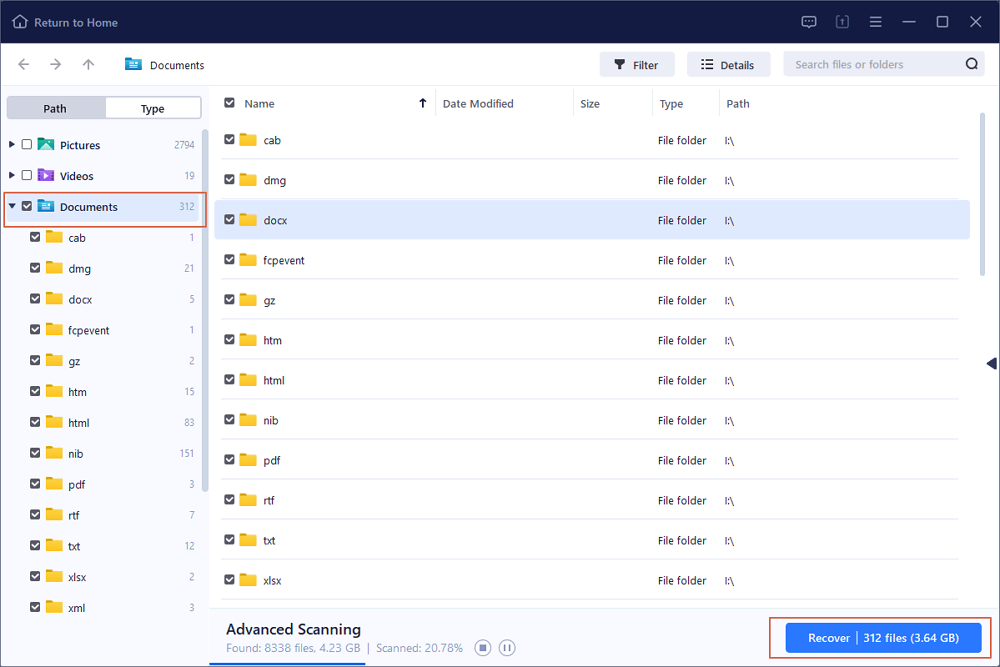Uncheck rtf checkbox in left tree
The height and width of the screenshot is (667, 1000).
click(x=35, y=515)
